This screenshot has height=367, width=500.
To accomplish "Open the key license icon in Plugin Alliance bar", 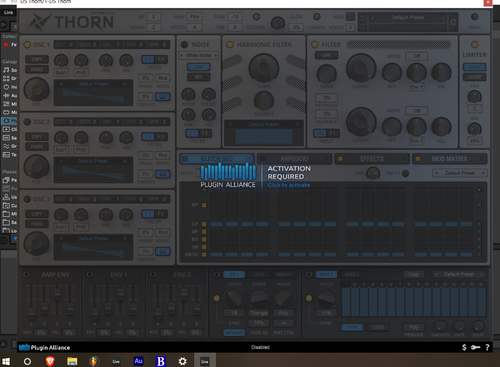I will (475, 347).
